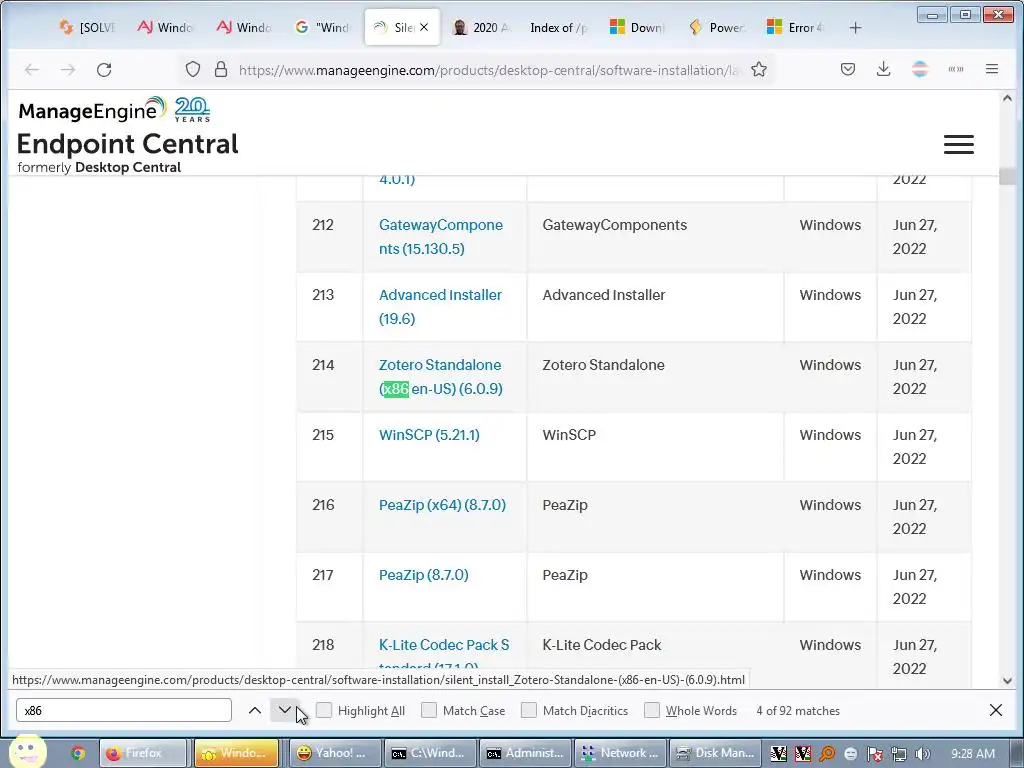Click the URL address bar

[x=490, y=69]
